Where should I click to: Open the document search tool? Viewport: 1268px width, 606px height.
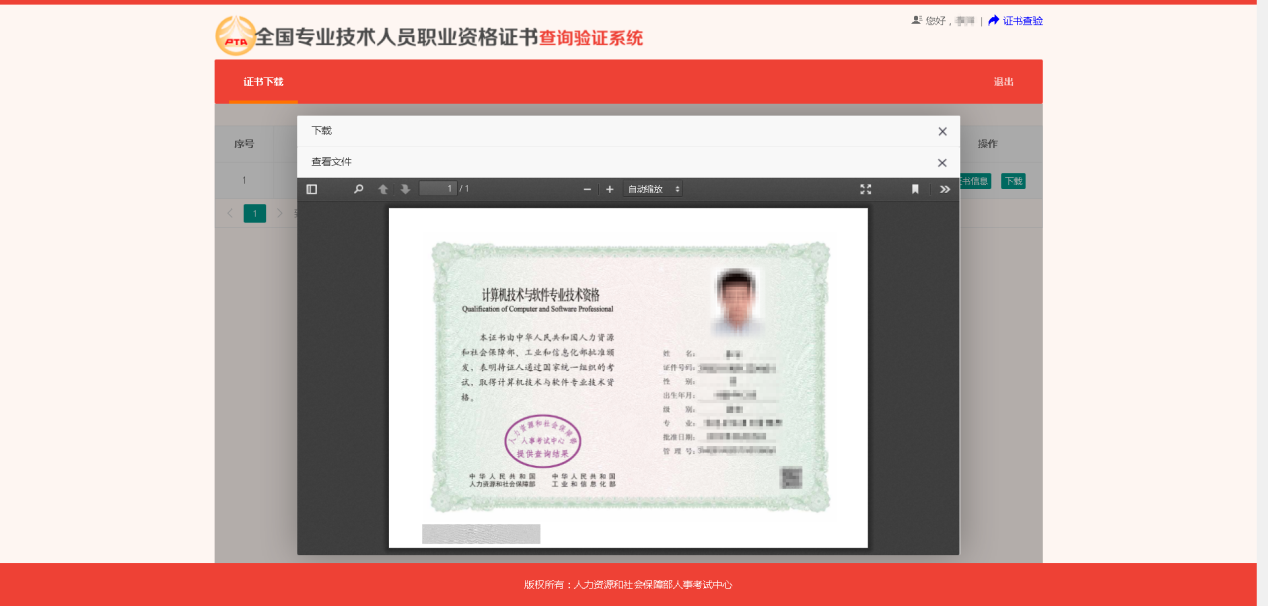358,188
